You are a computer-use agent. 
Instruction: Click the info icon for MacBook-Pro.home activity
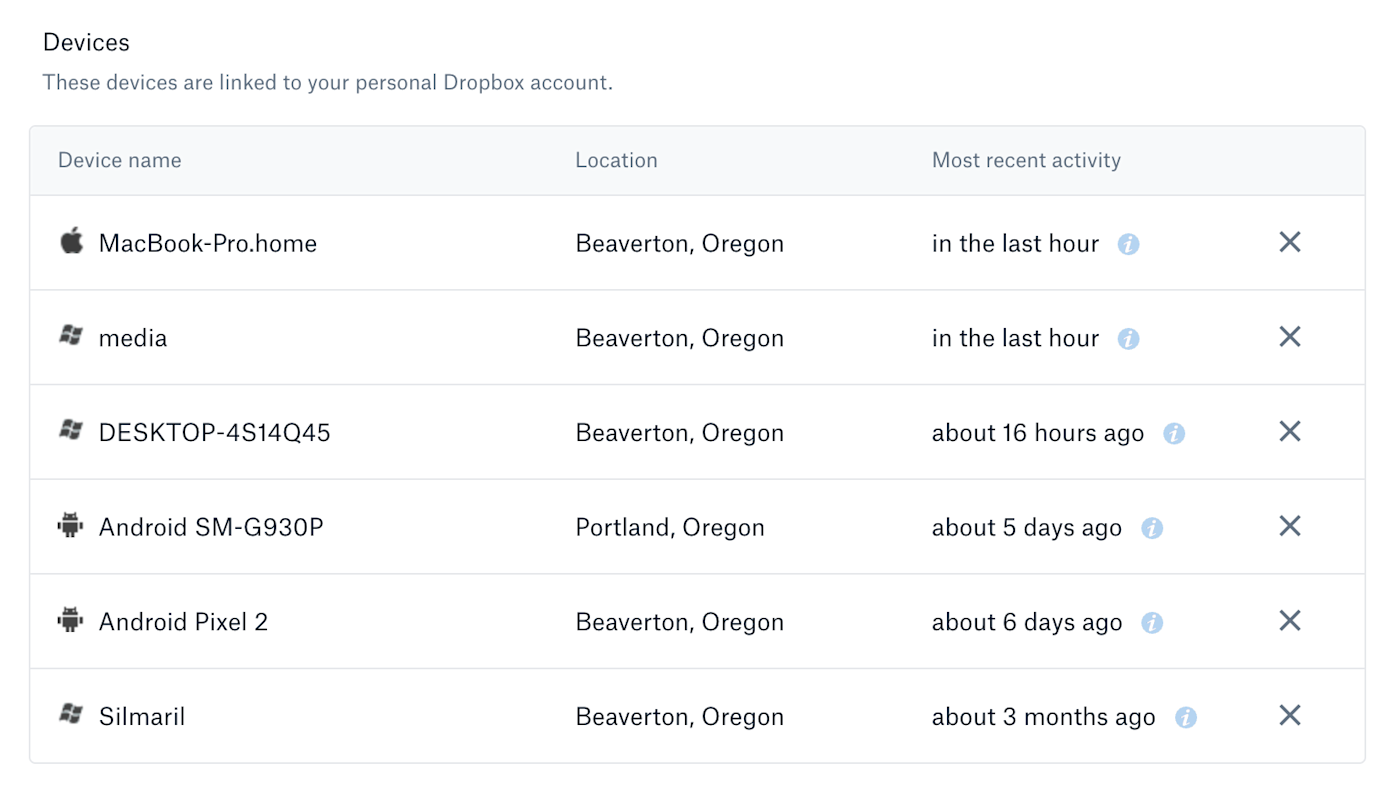tap(1128, 244)
